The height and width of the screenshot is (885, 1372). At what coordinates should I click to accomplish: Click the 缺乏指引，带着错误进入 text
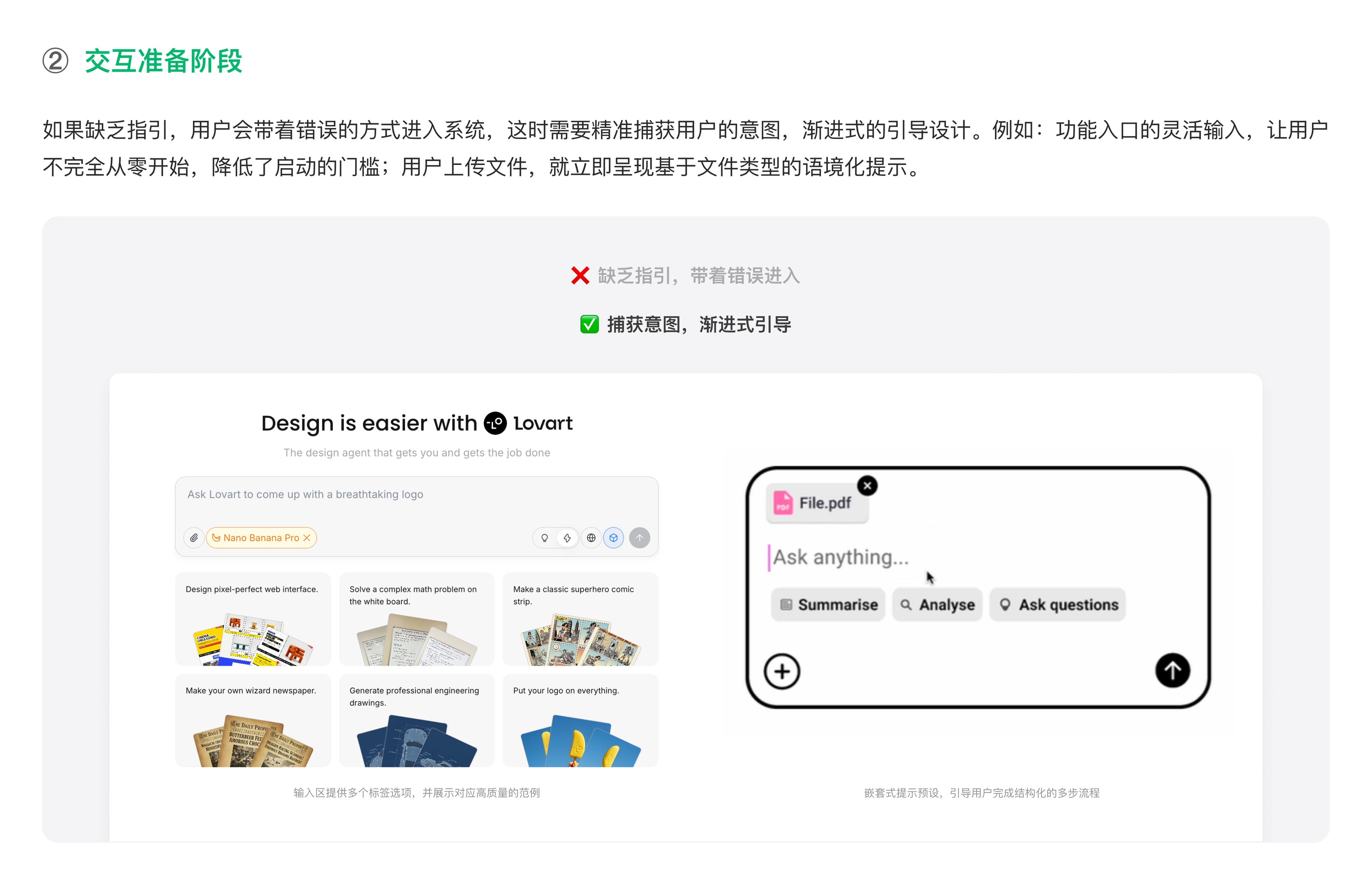pos(699,276)
